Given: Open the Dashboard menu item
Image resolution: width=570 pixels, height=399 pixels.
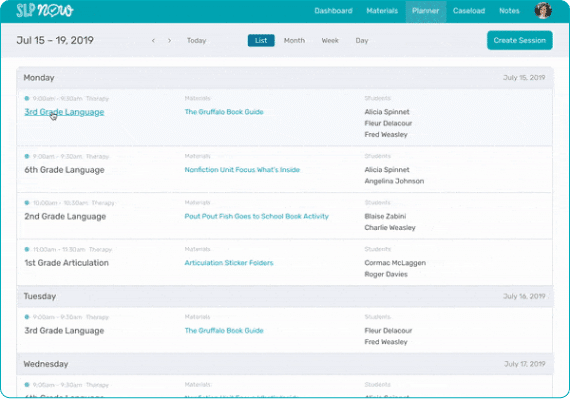Looking at the screenshot, I should (x=333, y=11).
